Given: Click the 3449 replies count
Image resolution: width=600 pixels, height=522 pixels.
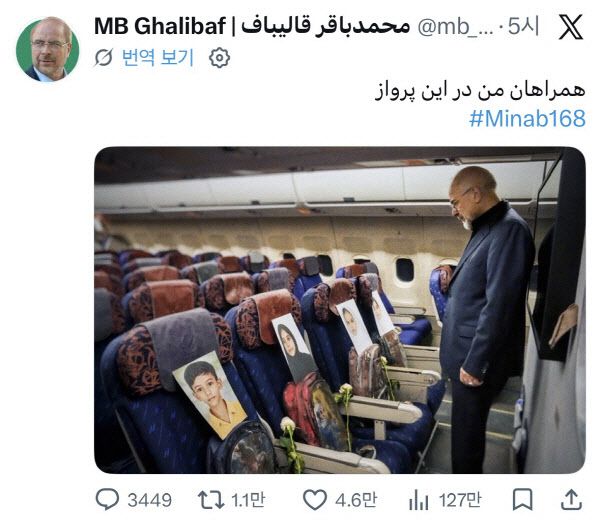Looking at the screenshot, I should [150, 500].
